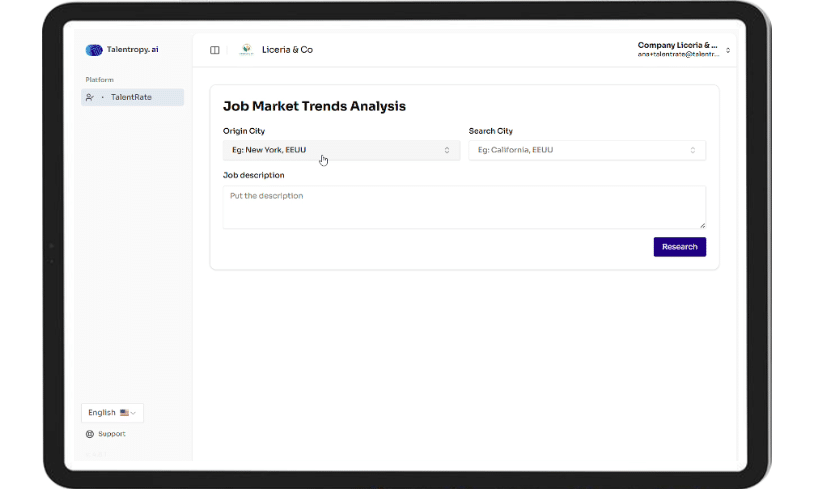Toggle the sidebar panel icon
The image size is (815, 489).
(215, 50)
